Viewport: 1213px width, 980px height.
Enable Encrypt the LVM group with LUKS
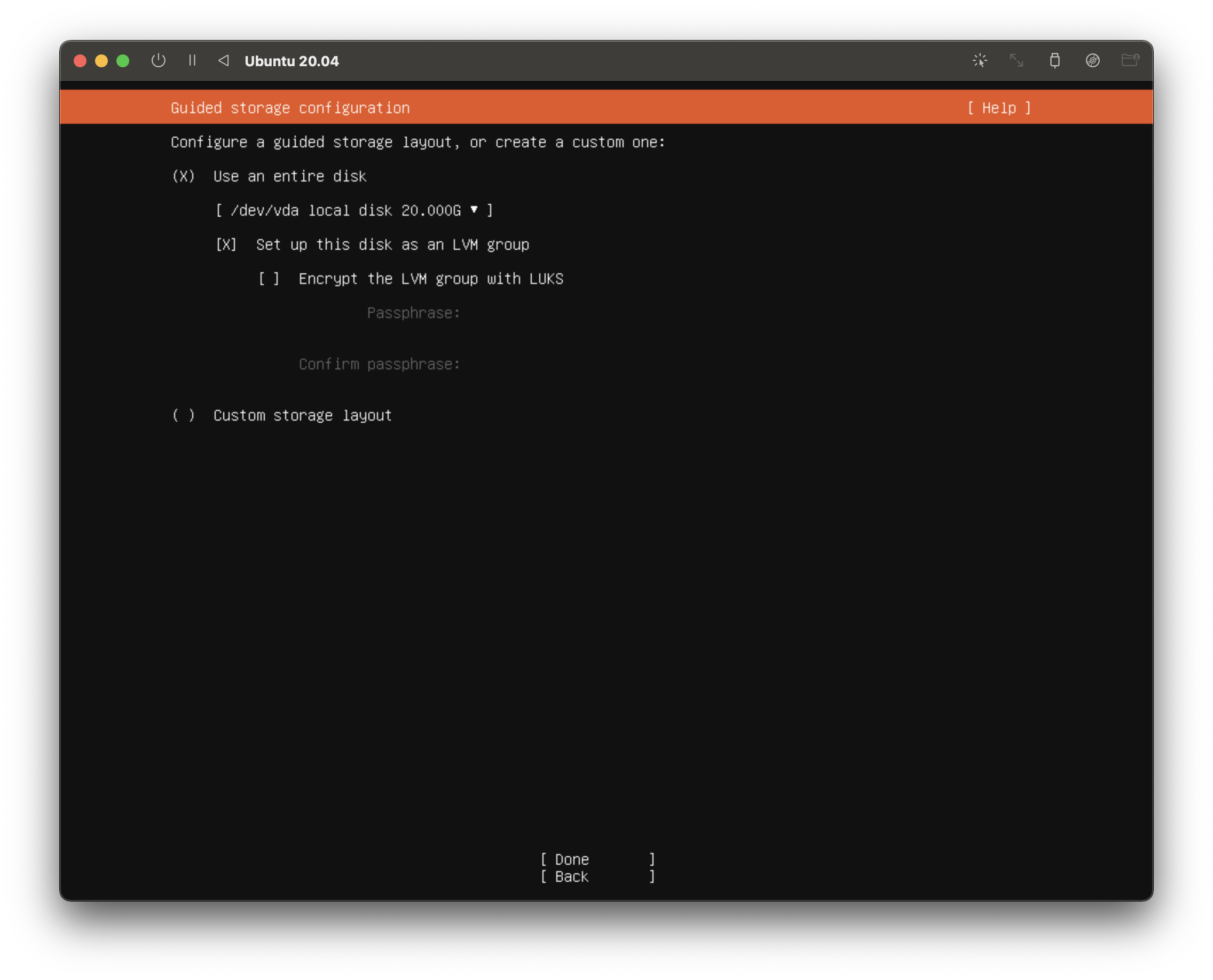click(x=269, y=279)
